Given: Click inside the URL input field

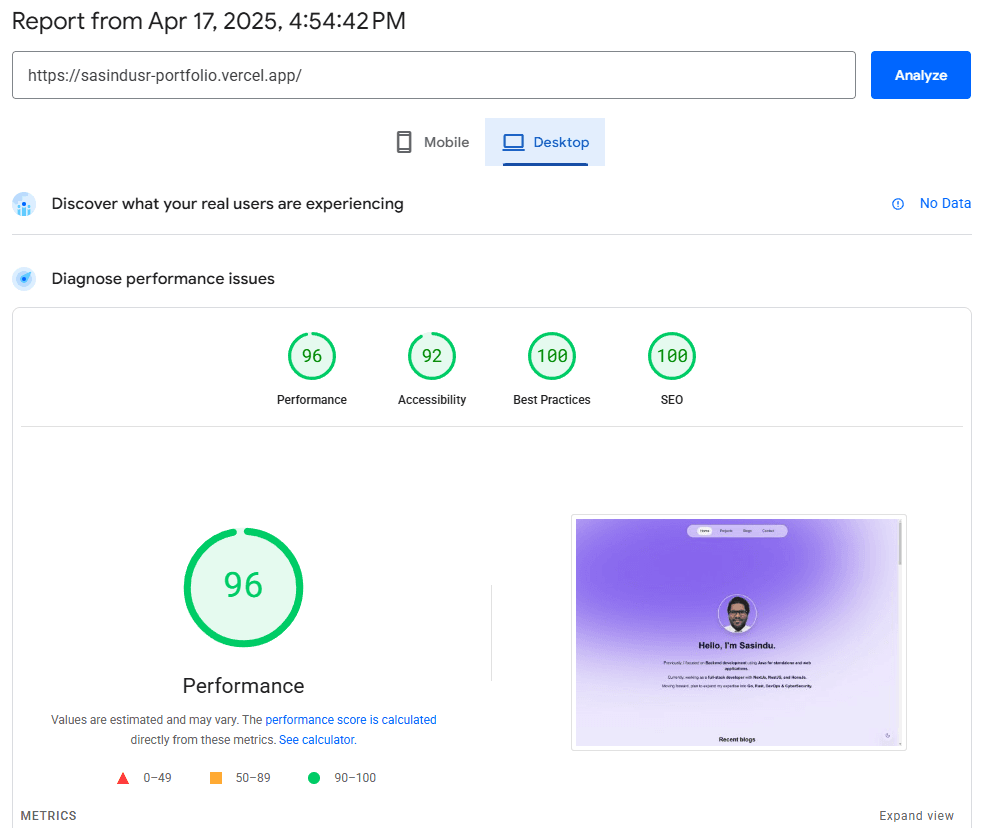Looking at the screenshot, I should pyautogui.click(x=433, y=74).
